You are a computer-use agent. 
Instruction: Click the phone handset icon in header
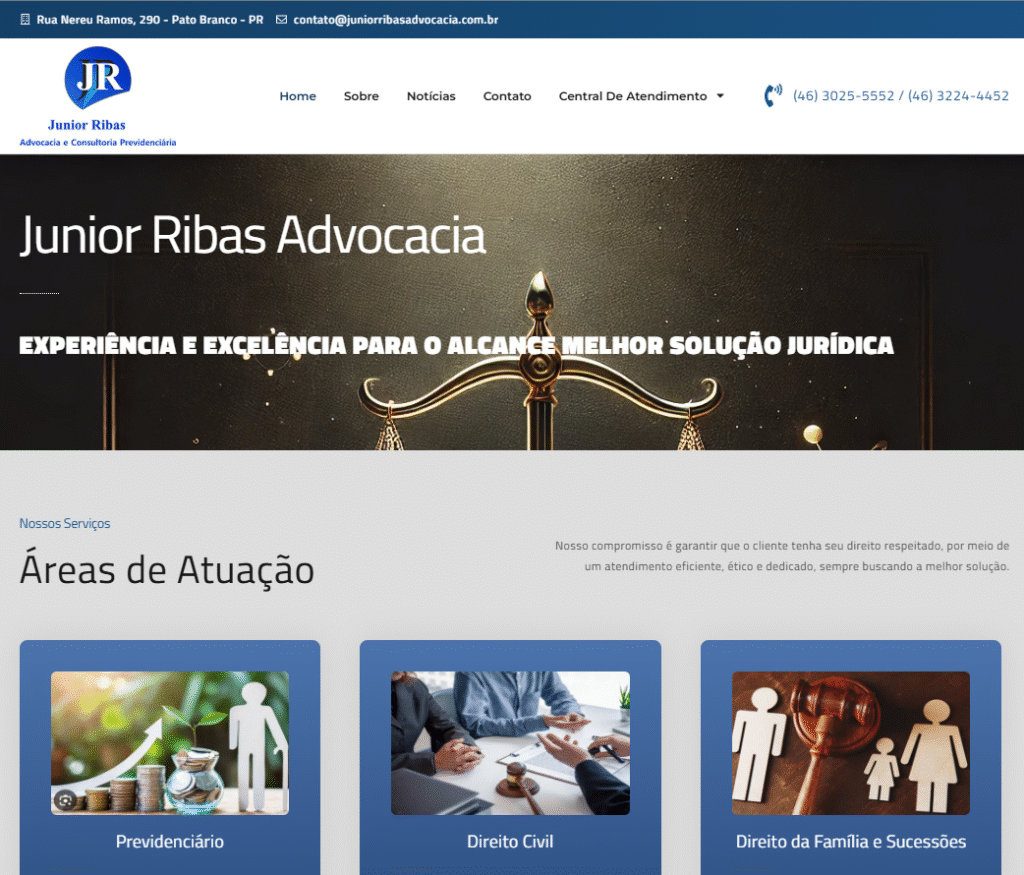coord(772,96)
